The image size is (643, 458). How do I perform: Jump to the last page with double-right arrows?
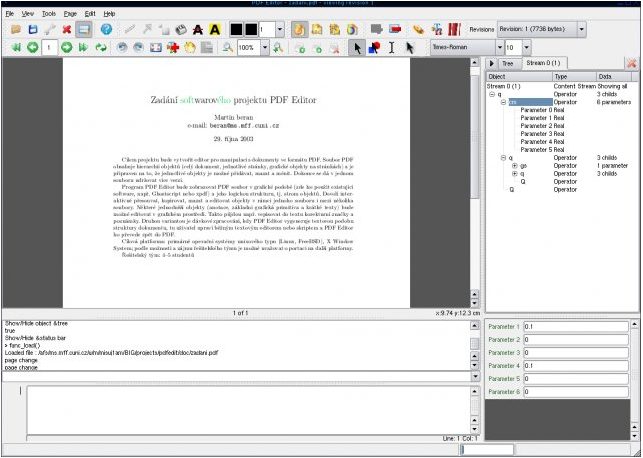click(x=83, y=48)
